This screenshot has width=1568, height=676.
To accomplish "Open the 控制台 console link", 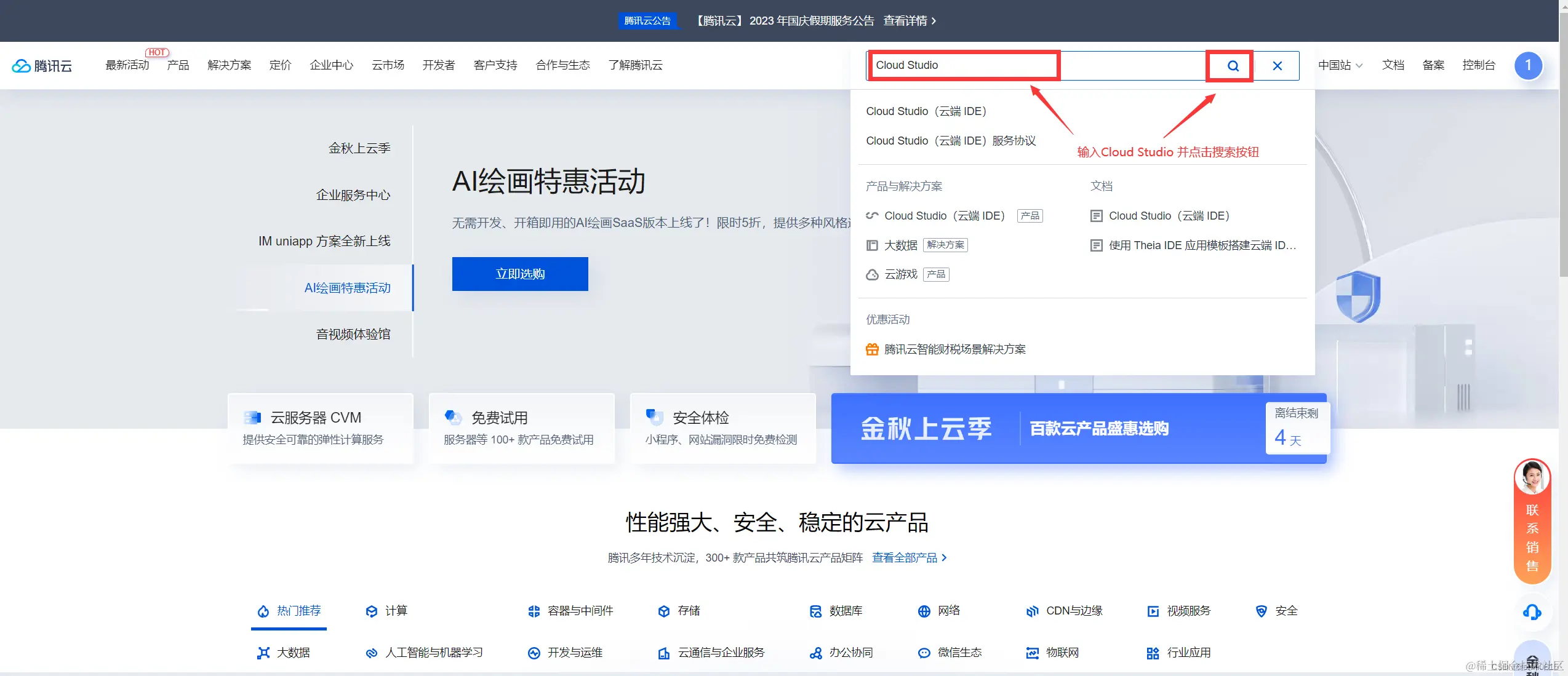I will tap(1478, 65).
